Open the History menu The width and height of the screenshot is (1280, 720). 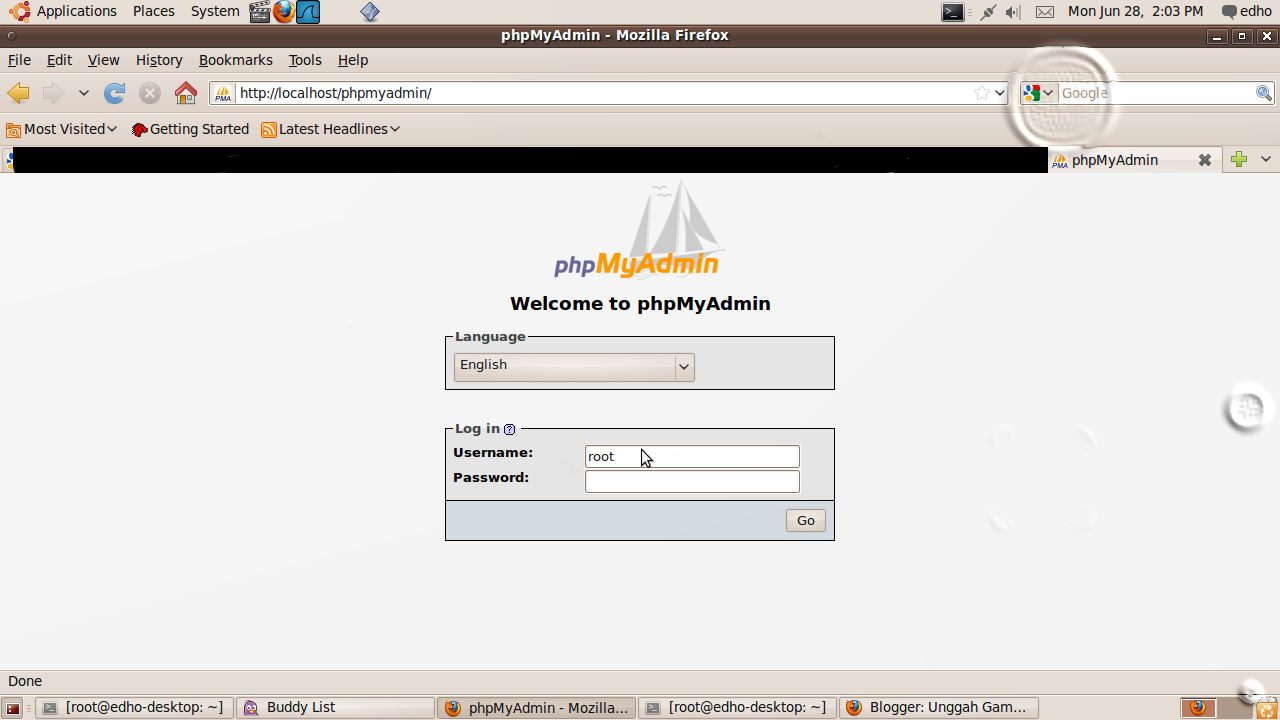click(x=159, y=60)
